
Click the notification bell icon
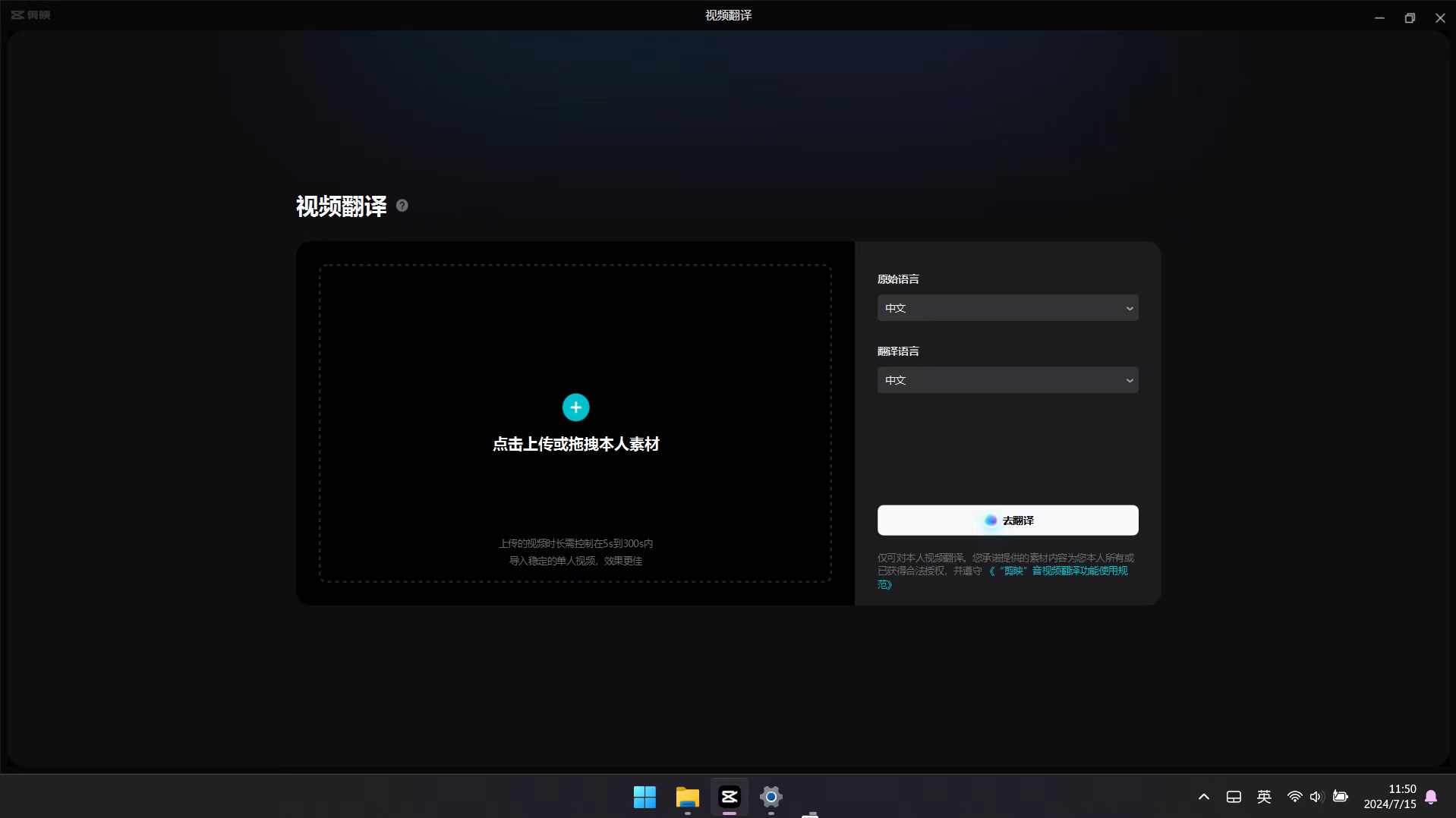(x=1431, y=797)
